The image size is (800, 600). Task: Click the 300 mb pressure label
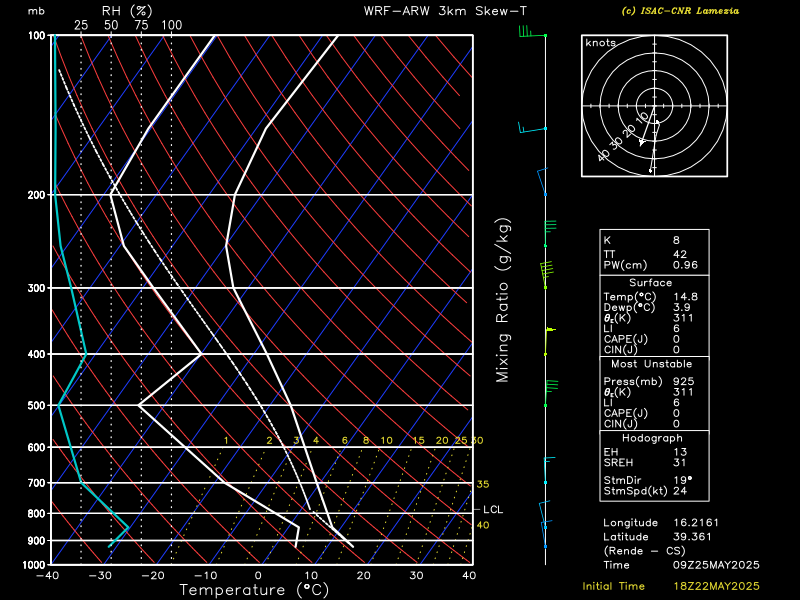point(36,288)
